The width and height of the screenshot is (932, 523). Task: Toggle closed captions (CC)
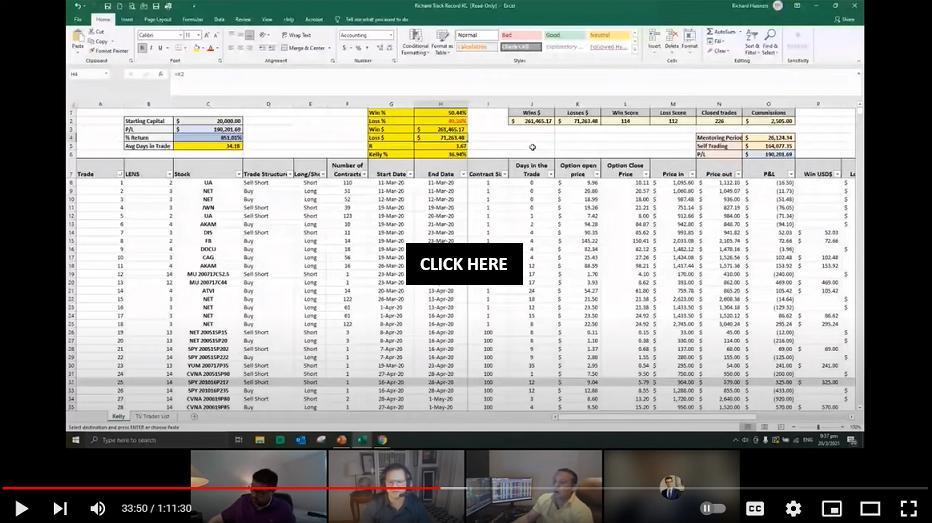point(754,508)
